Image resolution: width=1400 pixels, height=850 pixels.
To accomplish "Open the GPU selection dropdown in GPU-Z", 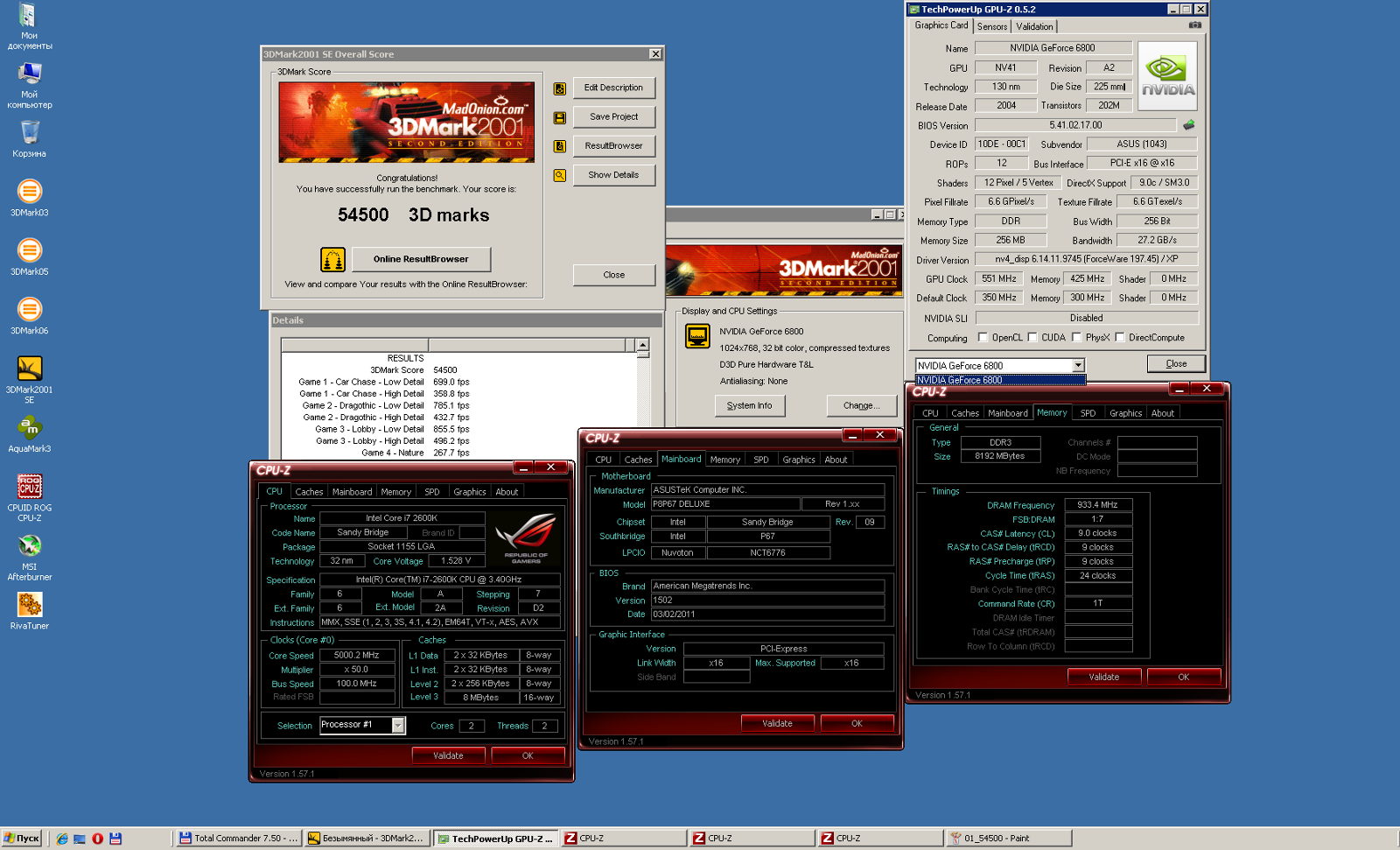I will [x=1078, y=365].
